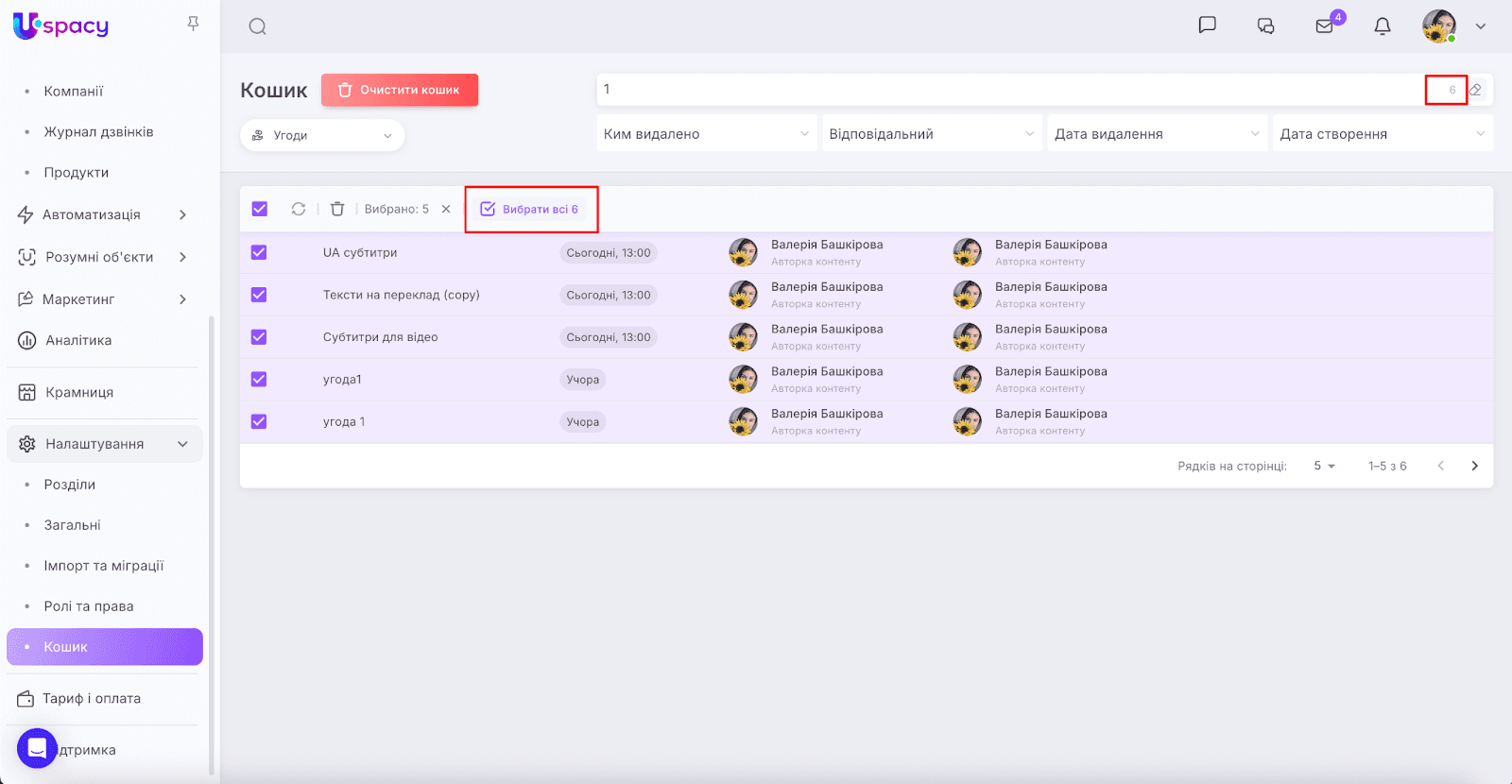Open the support chat bubble
1512x784 pixels.
pos(37,749)
